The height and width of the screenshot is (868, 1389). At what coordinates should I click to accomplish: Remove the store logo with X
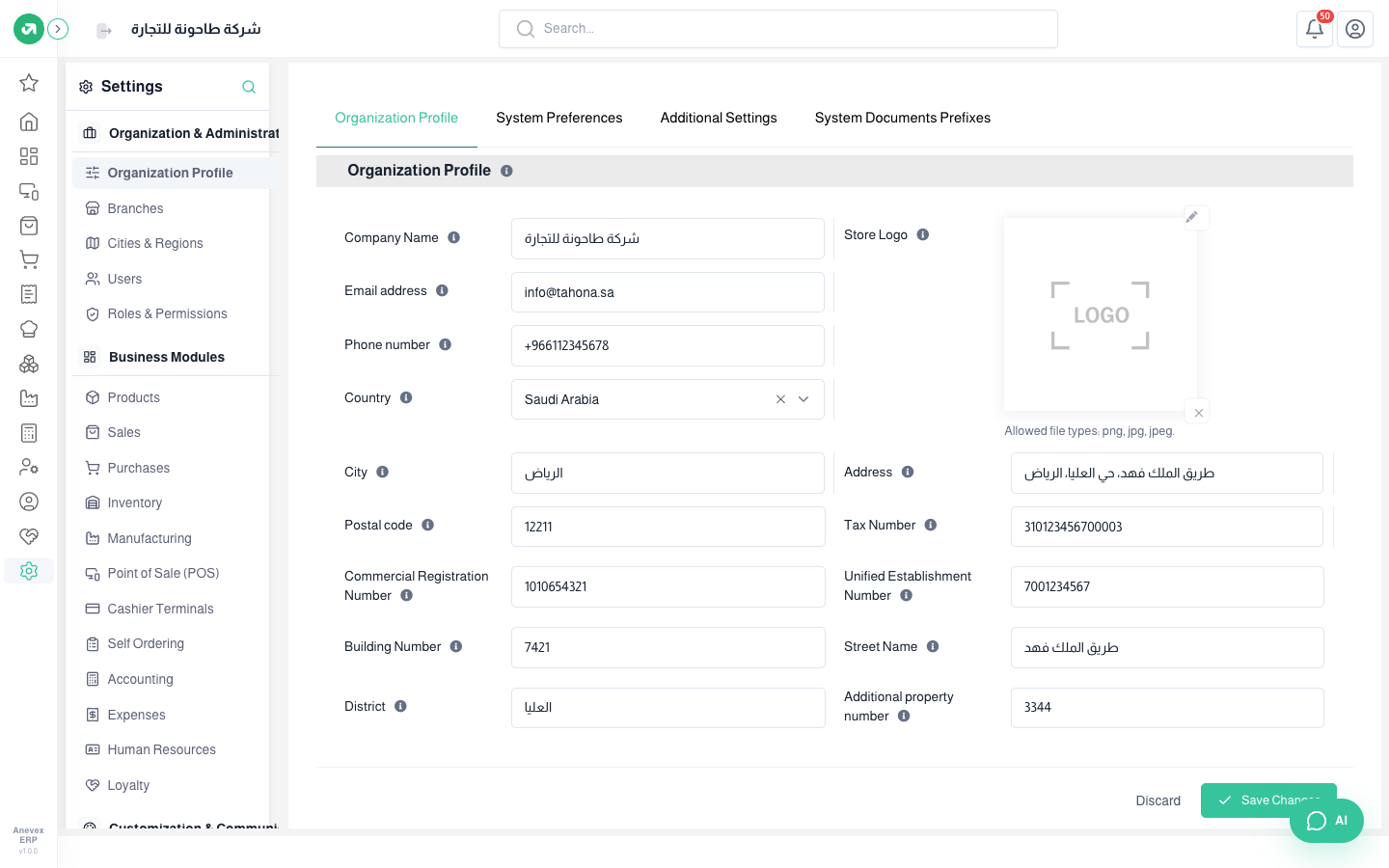(1198, 413)
